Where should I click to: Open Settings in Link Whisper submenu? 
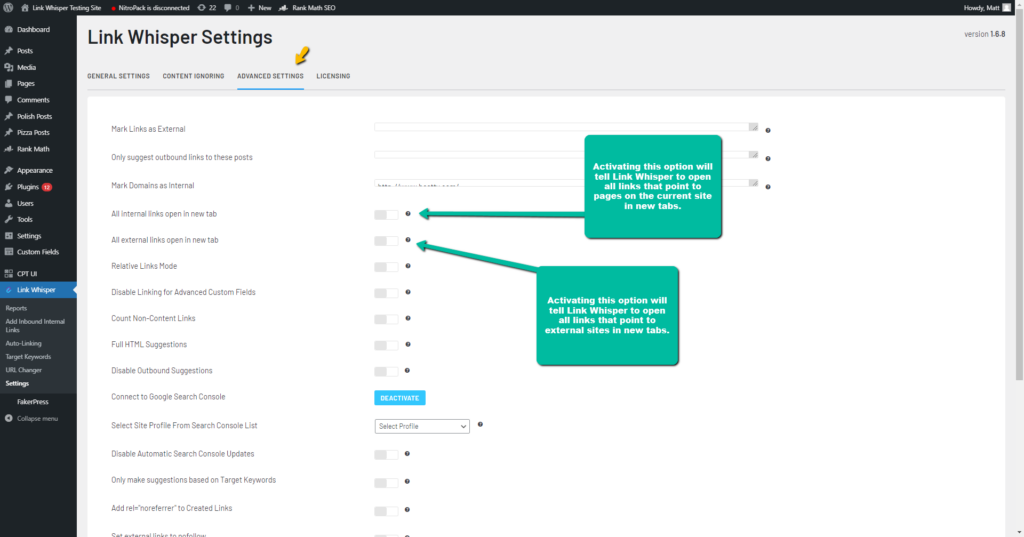[17, 383]
